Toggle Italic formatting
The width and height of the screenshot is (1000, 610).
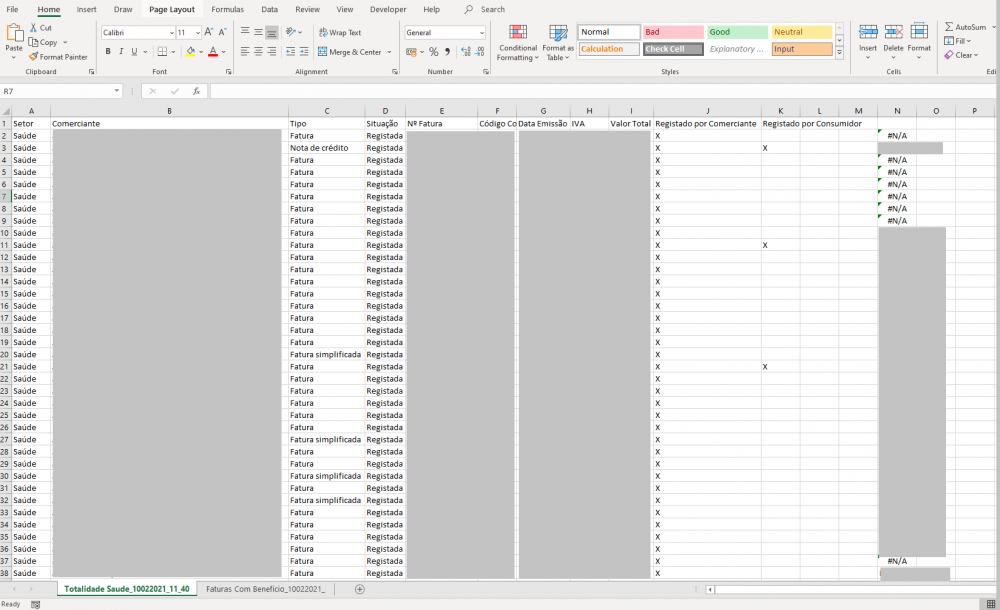(121, 52)
